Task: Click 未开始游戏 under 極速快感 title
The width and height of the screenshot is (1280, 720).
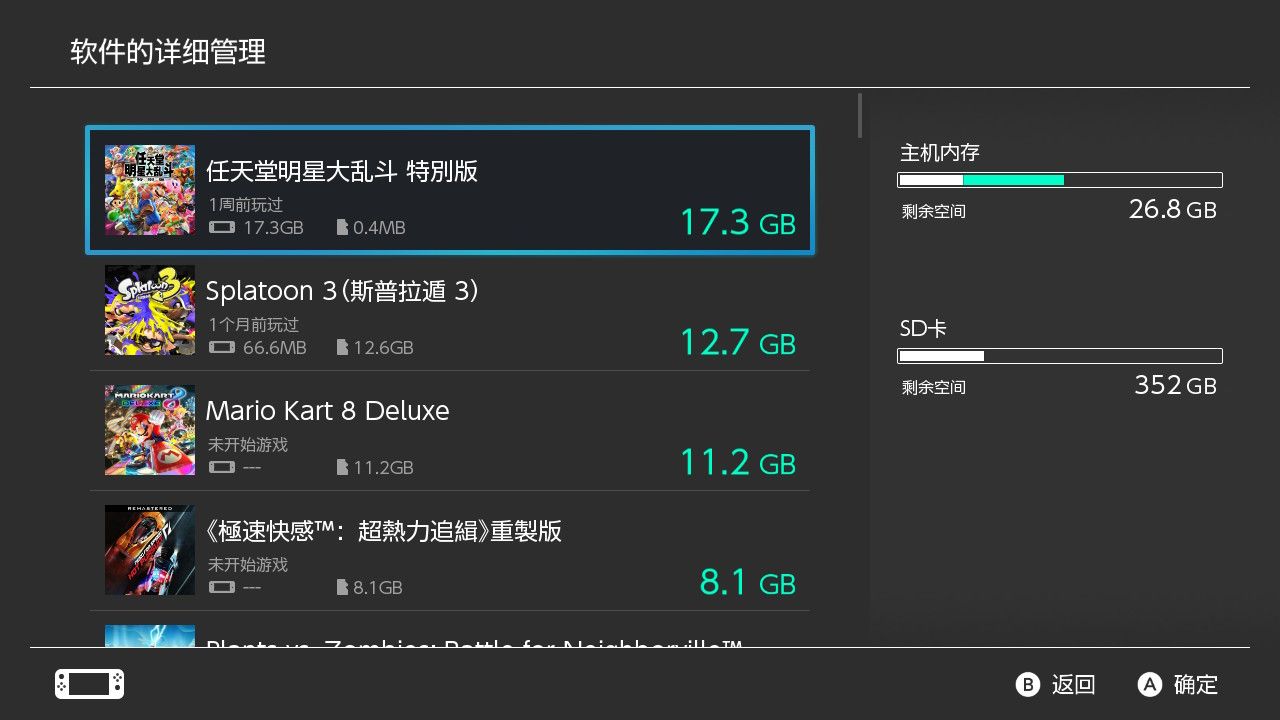Action: coord(248,565)
